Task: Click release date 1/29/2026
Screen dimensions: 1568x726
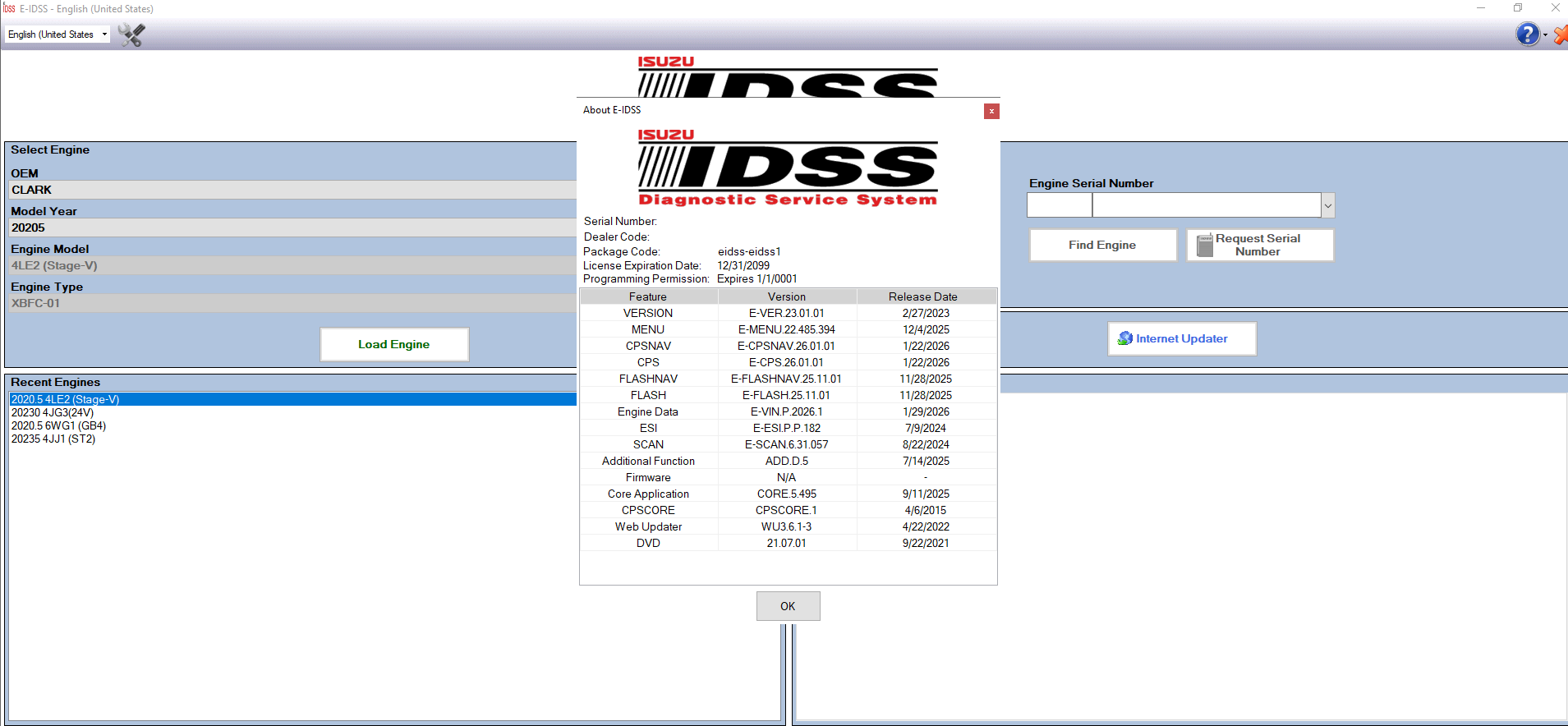Action: click(926, 411)
